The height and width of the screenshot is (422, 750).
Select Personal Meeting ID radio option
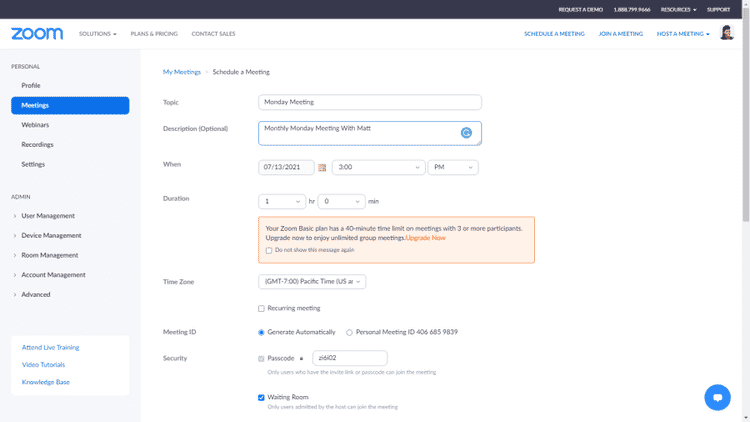[350, 332]
